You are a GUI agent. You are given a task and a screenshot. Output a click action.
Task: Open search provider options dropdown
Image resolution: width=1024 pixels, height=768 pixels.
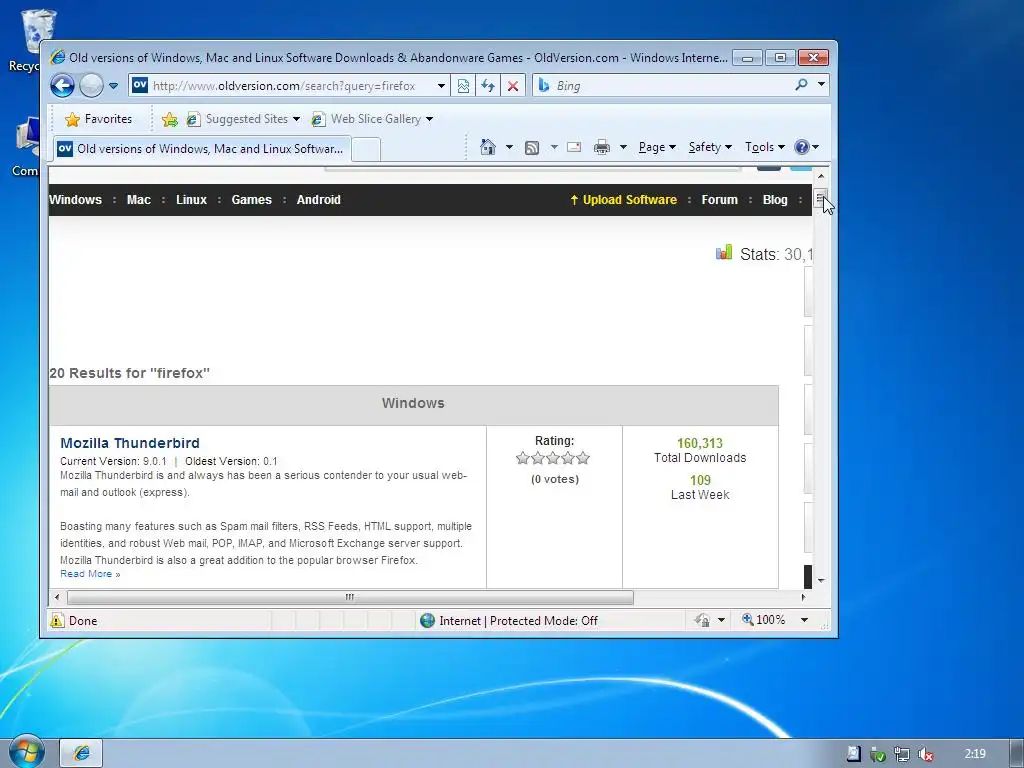(x=822, y=84)
